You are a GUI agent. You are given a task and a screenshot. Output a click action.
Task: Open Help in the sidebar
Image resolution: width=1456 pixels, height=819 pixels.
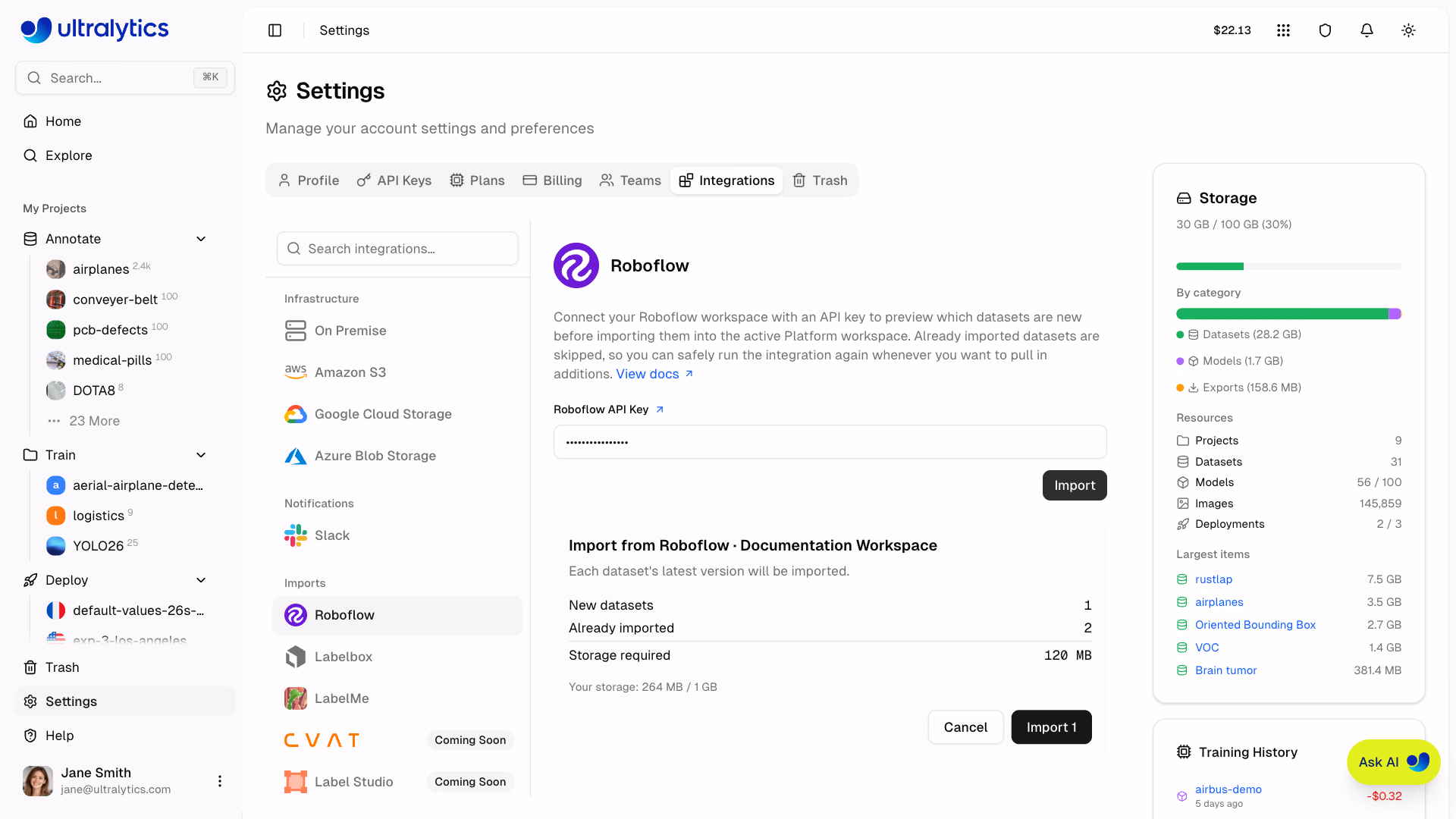[x=125, y=736]
